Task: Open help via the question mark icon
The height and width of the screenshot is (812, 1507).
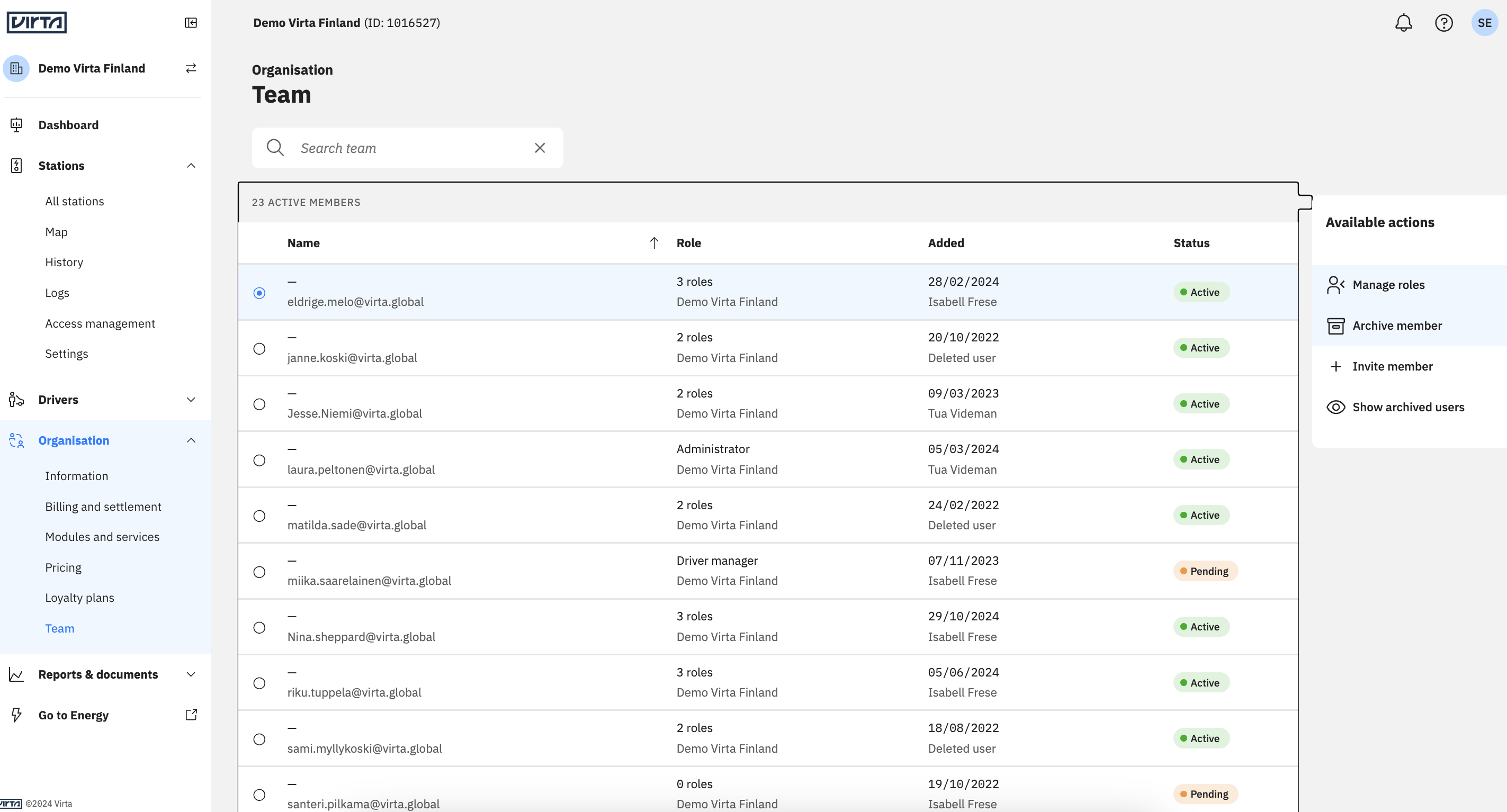Action: (1444, 23)
